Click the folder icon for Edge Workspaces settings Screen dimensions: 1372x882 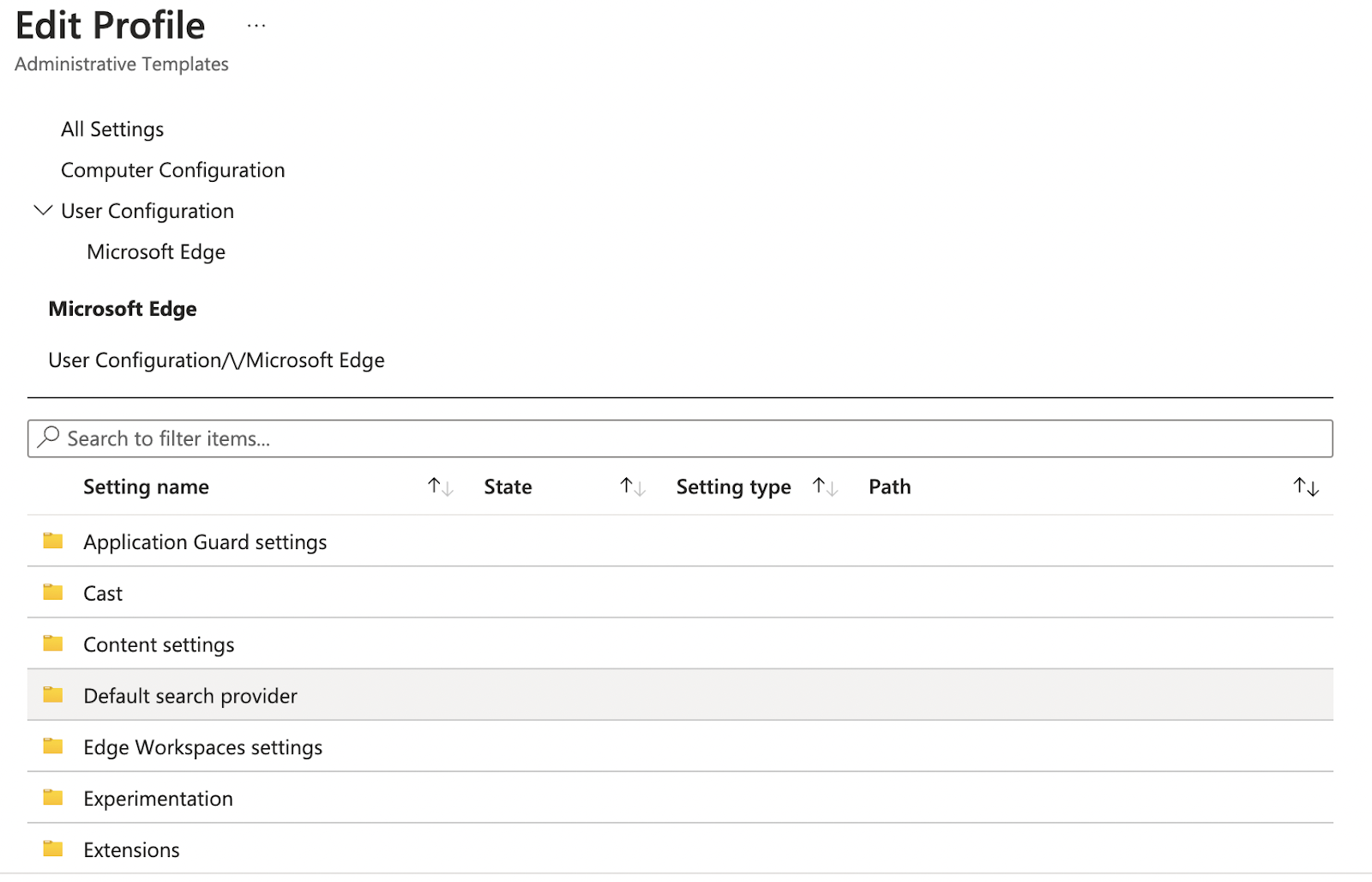[x=53, y=746]
